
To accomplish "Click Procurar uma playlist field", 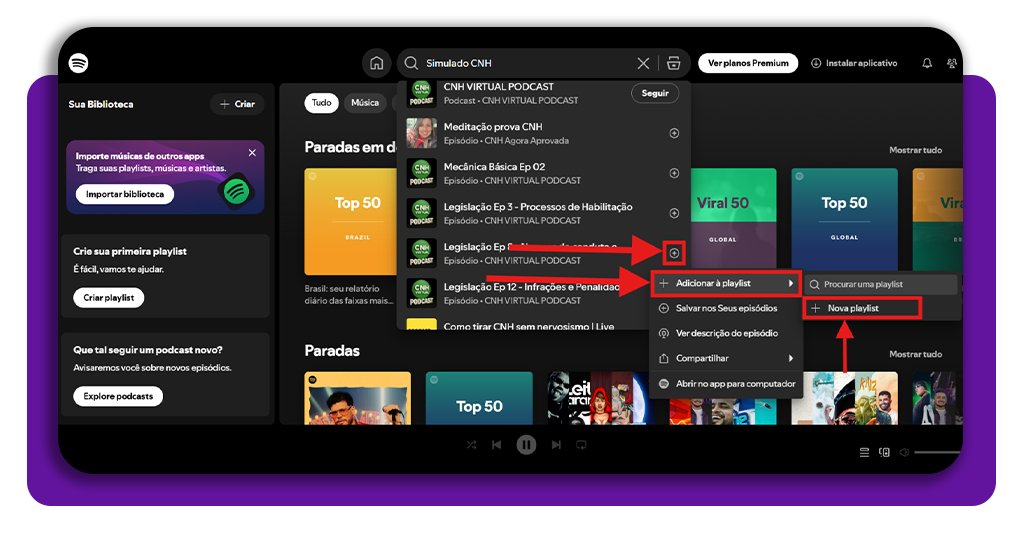I will (882, 284).
